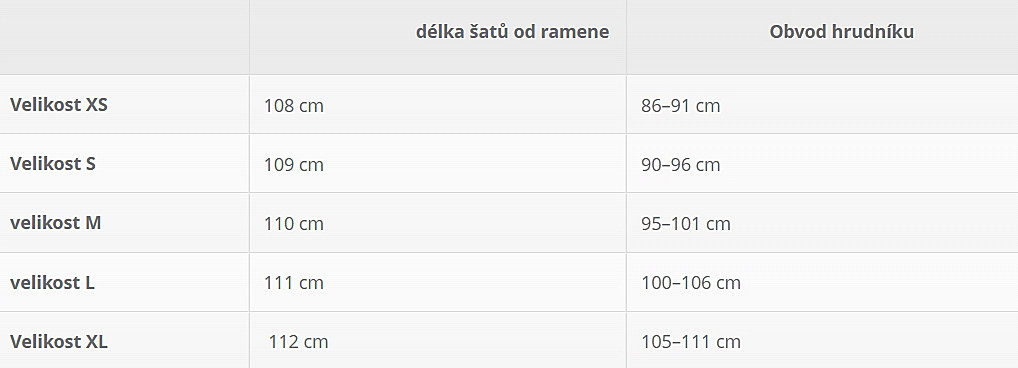Click the 100–106 cm chest cell
1018x368 pixels.
pos(691,283)
